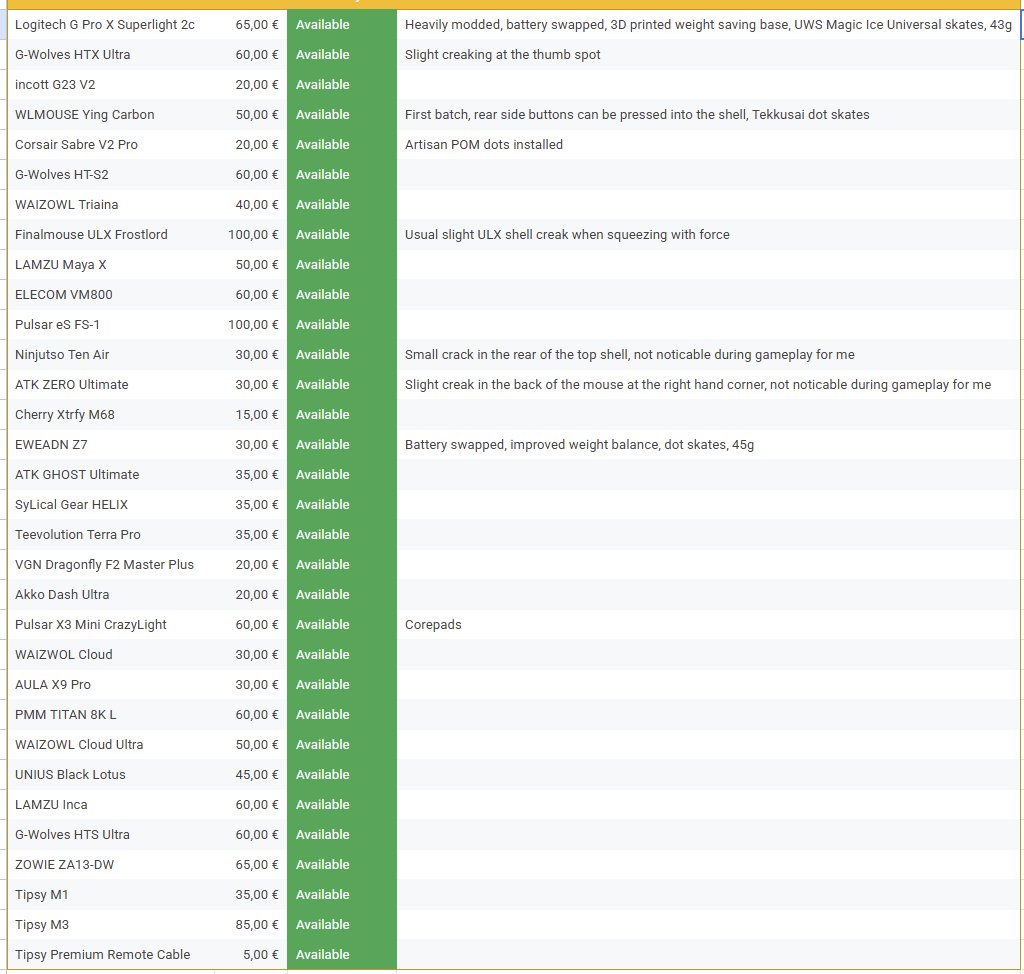The width and height of the screenshot is (1024, 974).
Task: Select the incott G23 V2 cell
Action: click(x=111, y=85)
